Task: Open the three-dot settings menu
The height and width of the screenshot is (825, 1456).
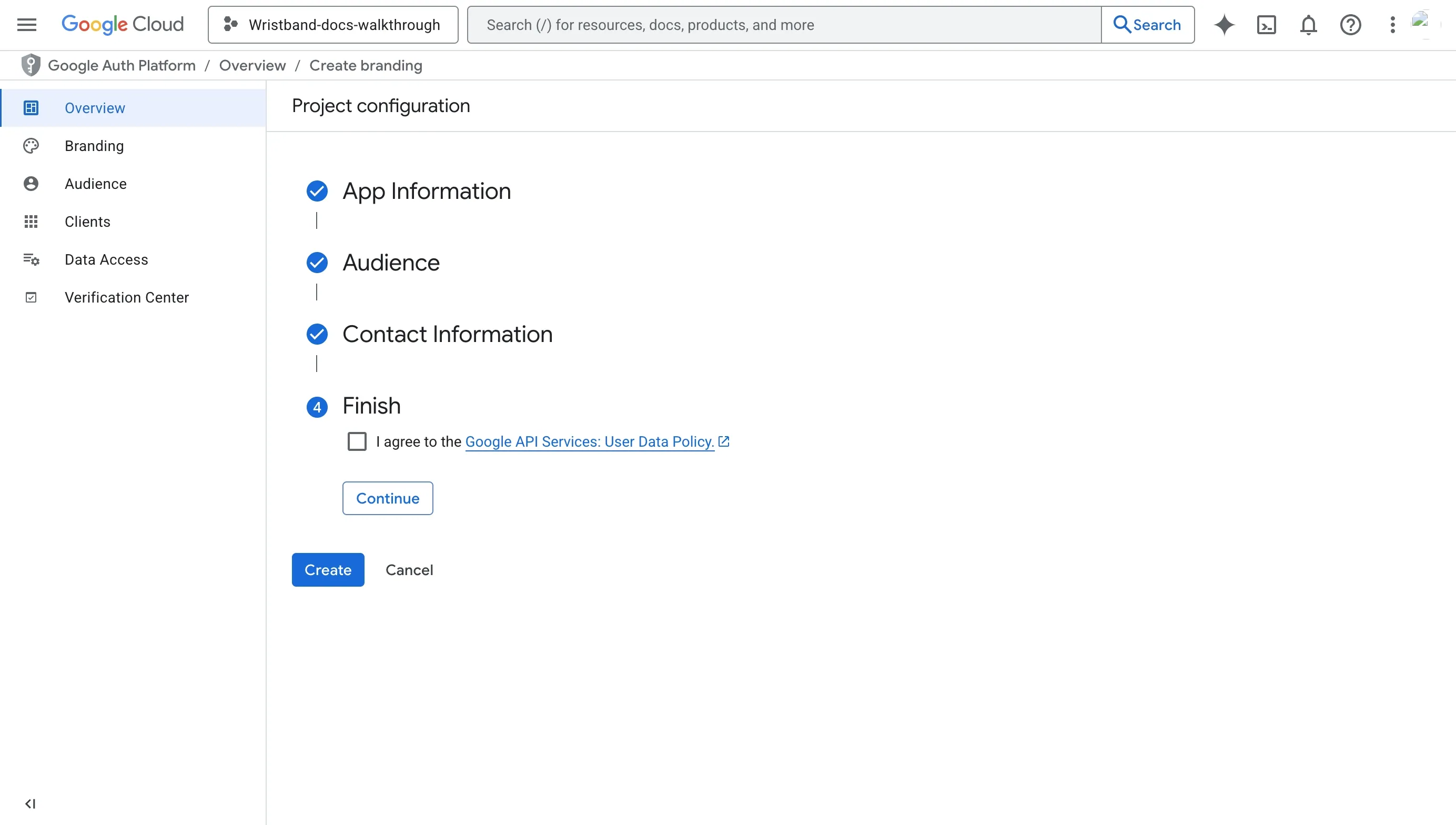Action: (x=1392, y=25)
